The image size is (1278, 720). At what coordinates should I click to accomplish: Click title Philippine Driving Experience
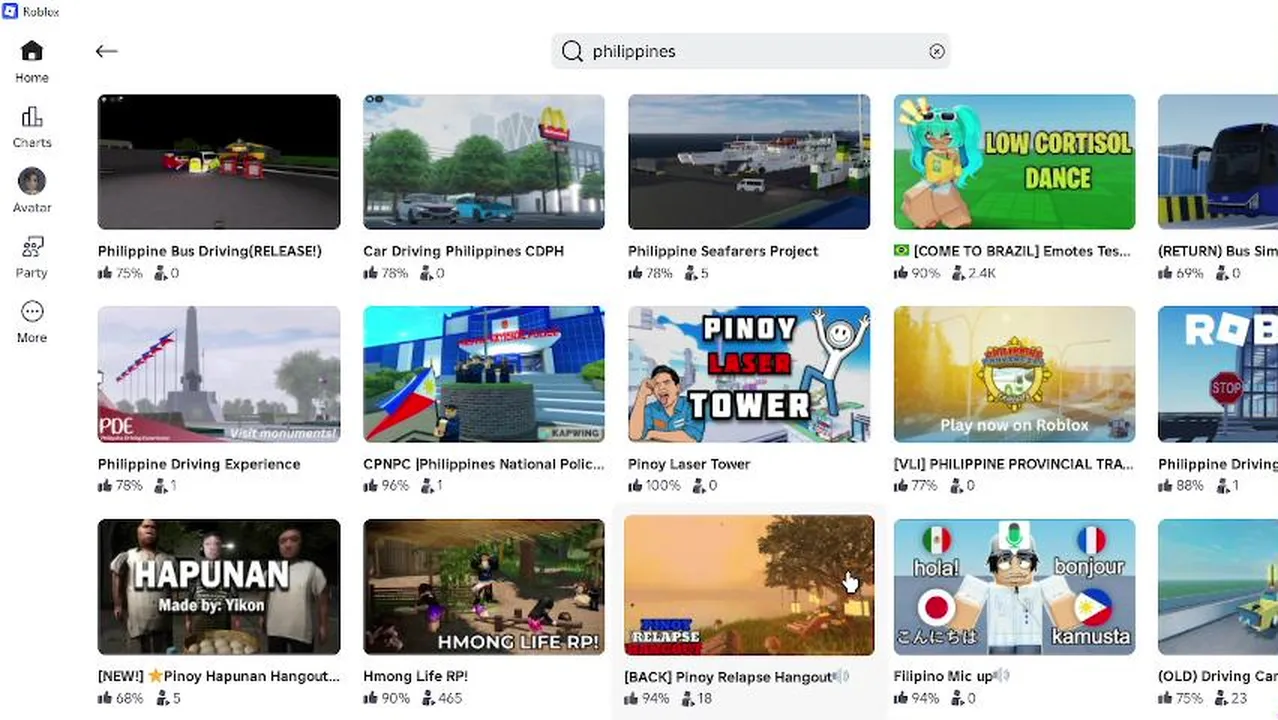pyautogui.click(x=199, y=464)
